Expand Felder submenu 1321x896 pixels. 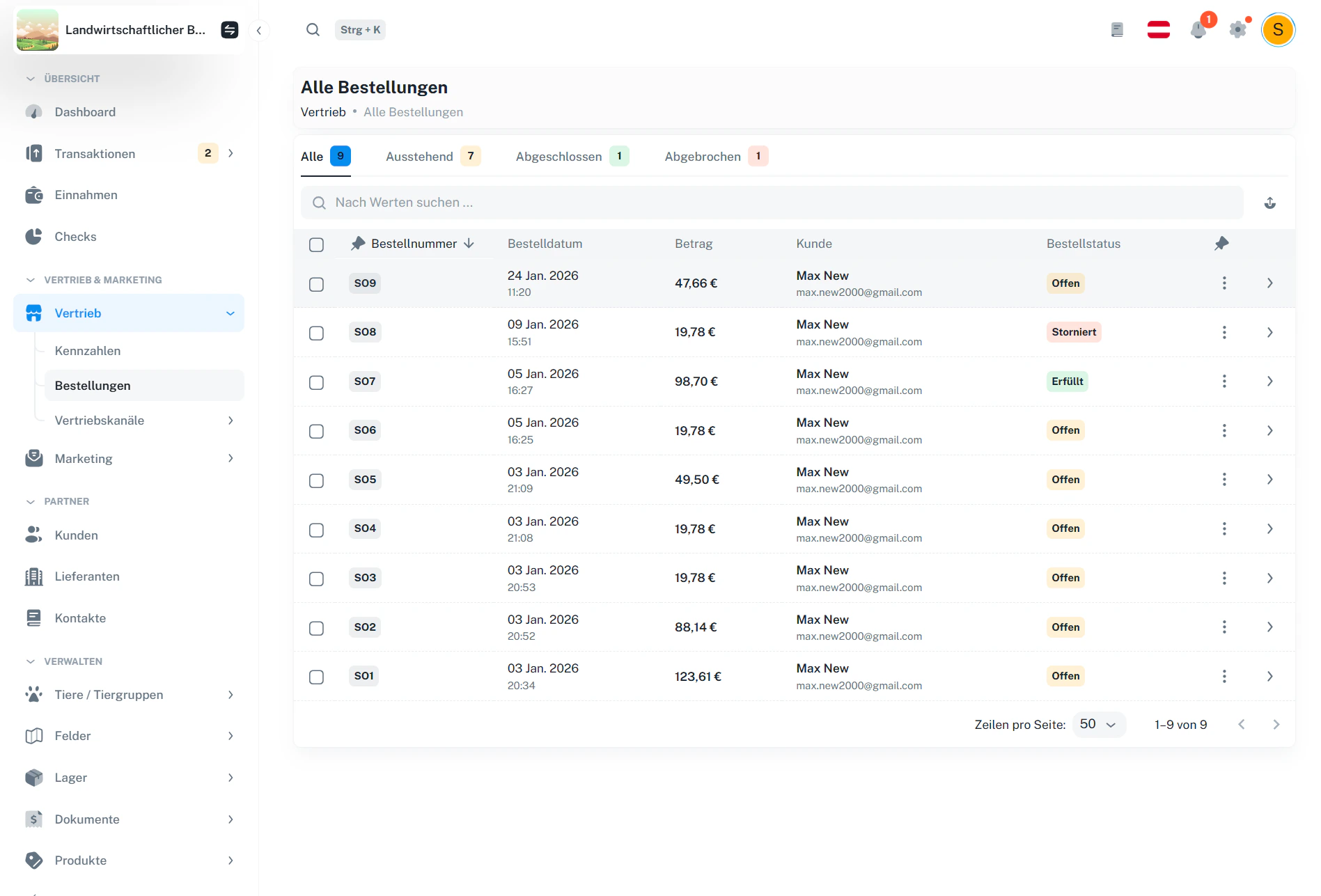coord(230,736)
